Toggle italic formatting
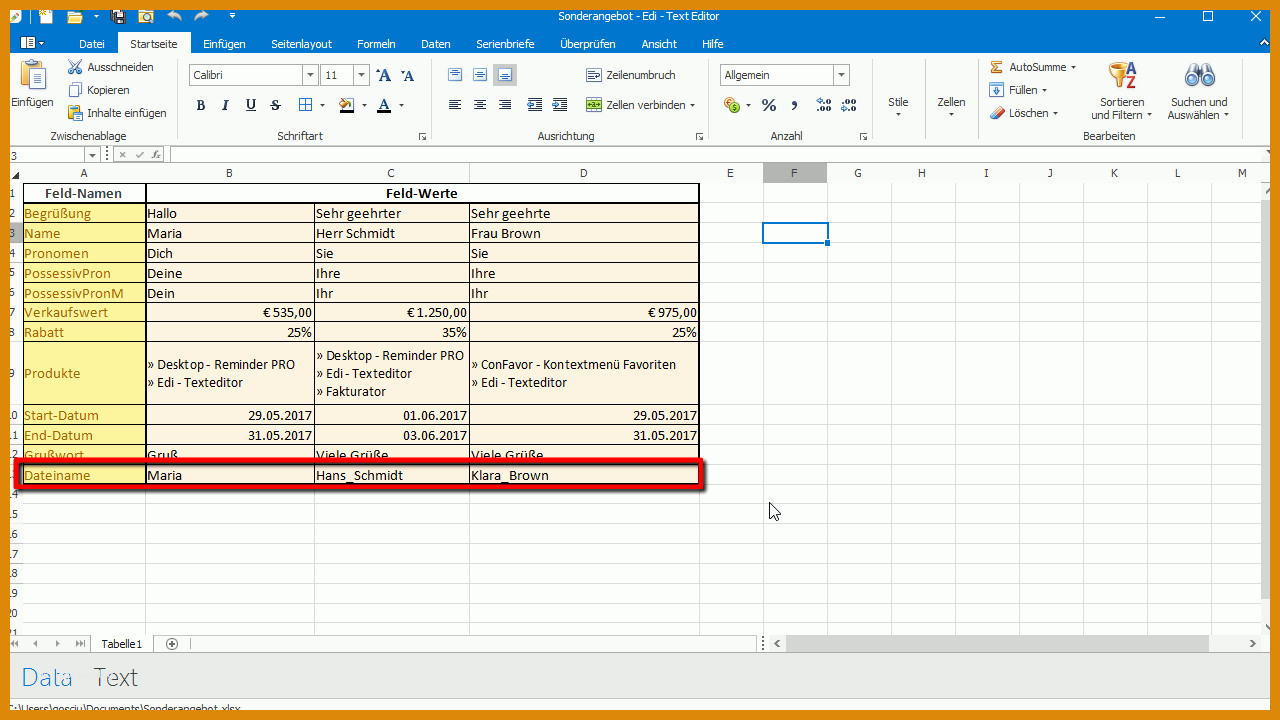This screenshot has width=1280, height=720. [225, 105]
